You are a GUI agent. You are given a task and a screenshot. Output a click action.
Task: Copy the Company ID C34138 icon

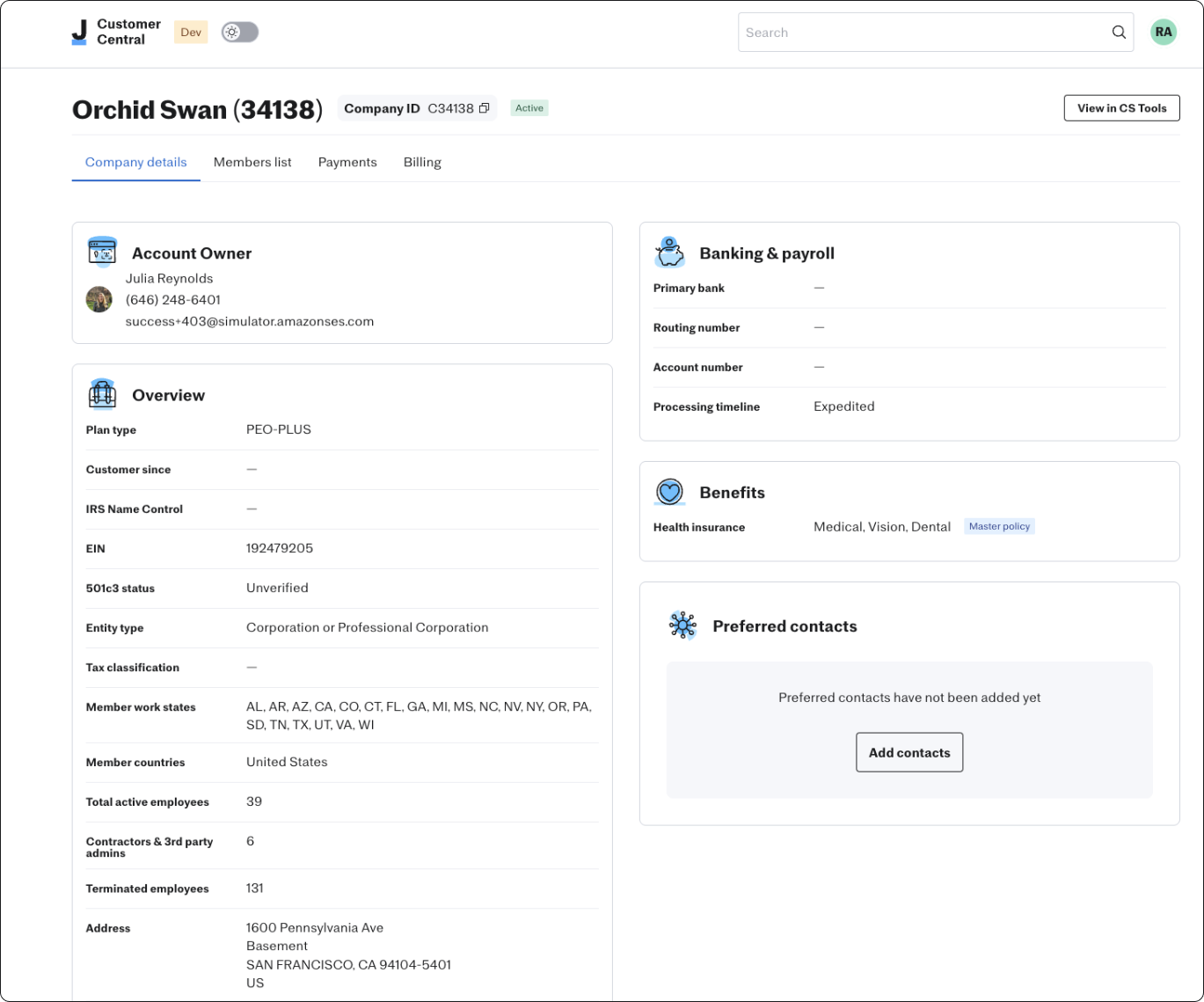[x=484, y=108]
